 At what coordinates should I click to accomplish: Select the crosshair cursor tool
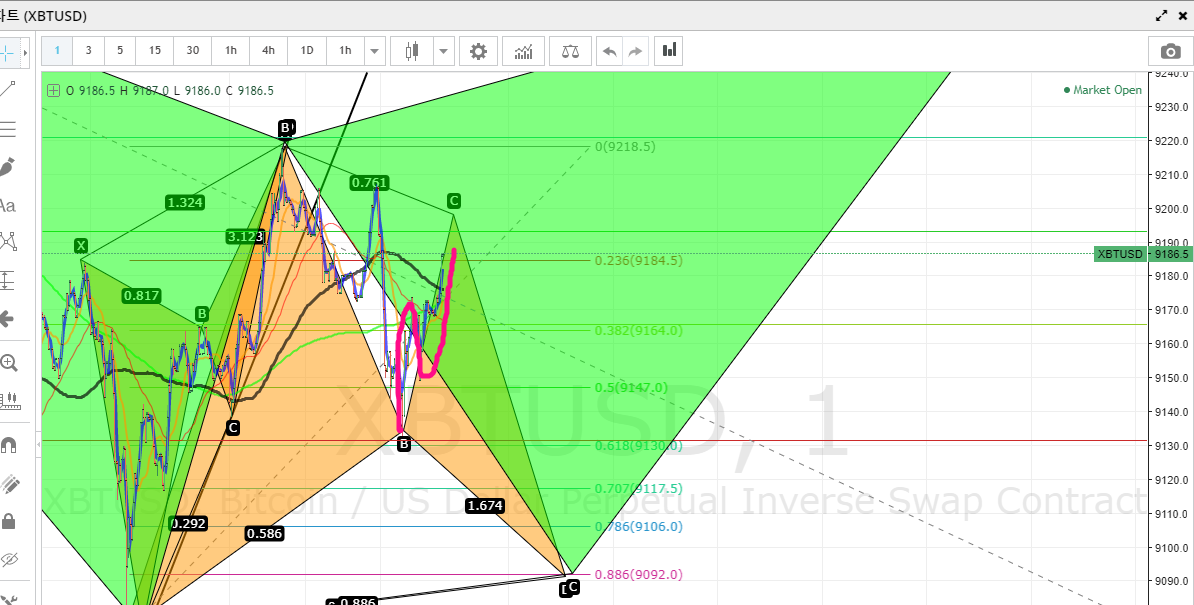[8, 53]
